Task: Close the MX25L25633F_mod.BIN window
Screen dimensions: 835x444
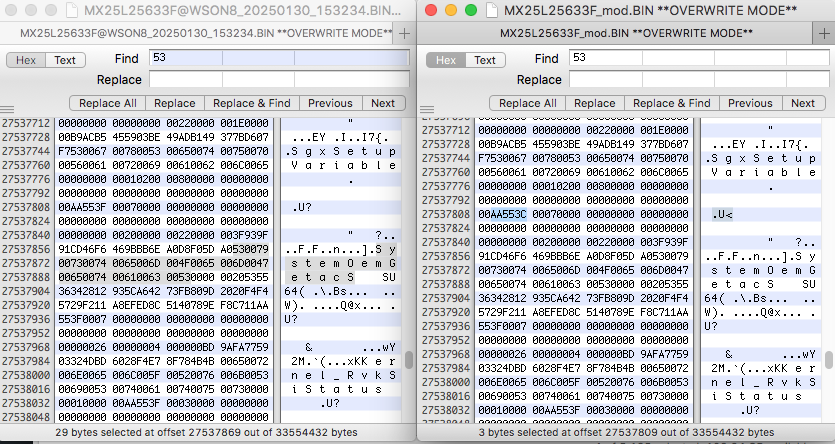Action: 431,10
